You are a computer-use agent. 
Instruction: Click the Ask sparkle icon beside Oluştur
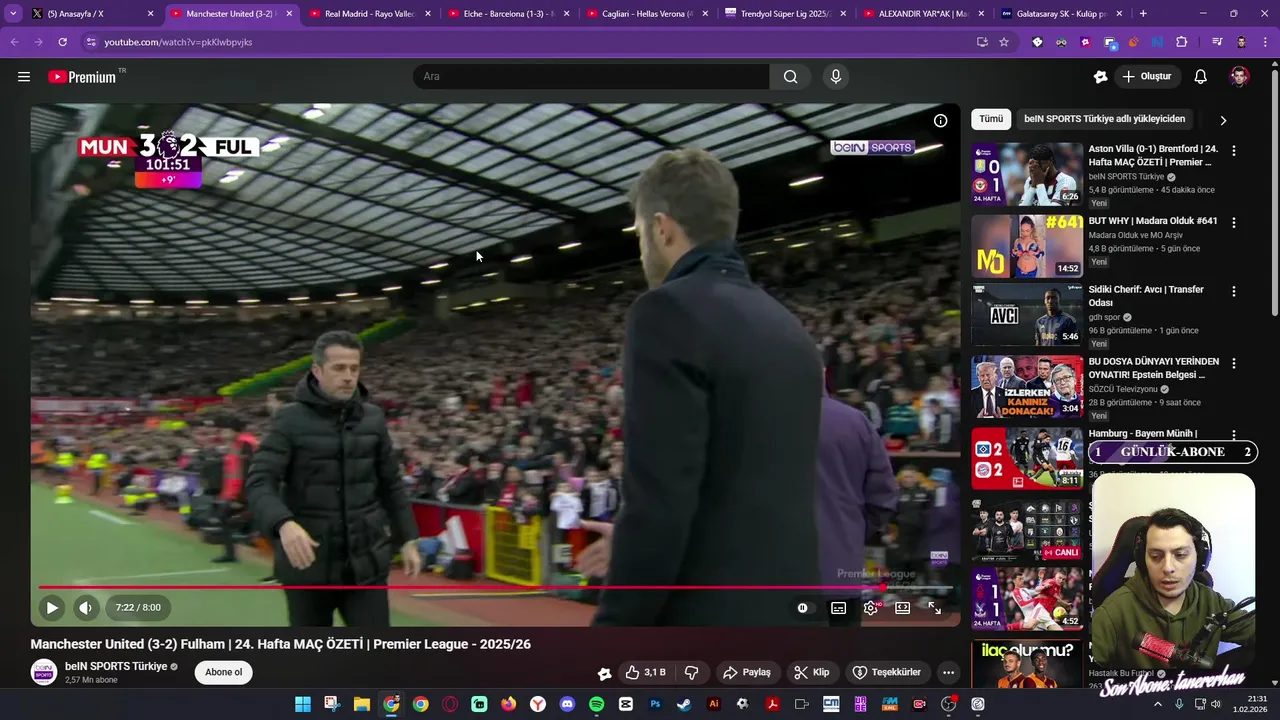(x=1101, y=77)
